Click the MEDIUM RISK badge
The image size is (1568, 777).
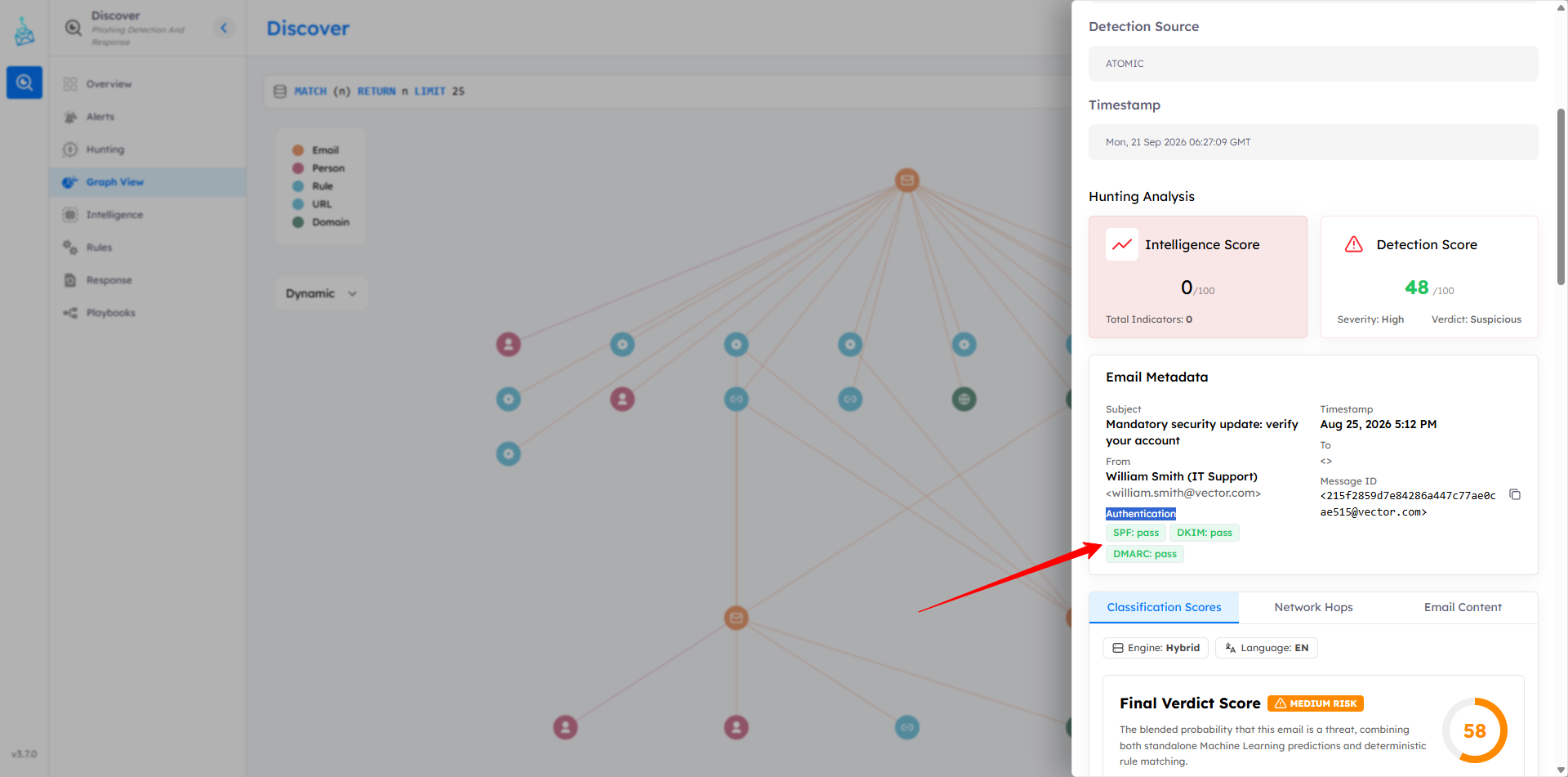(1316, 703)
